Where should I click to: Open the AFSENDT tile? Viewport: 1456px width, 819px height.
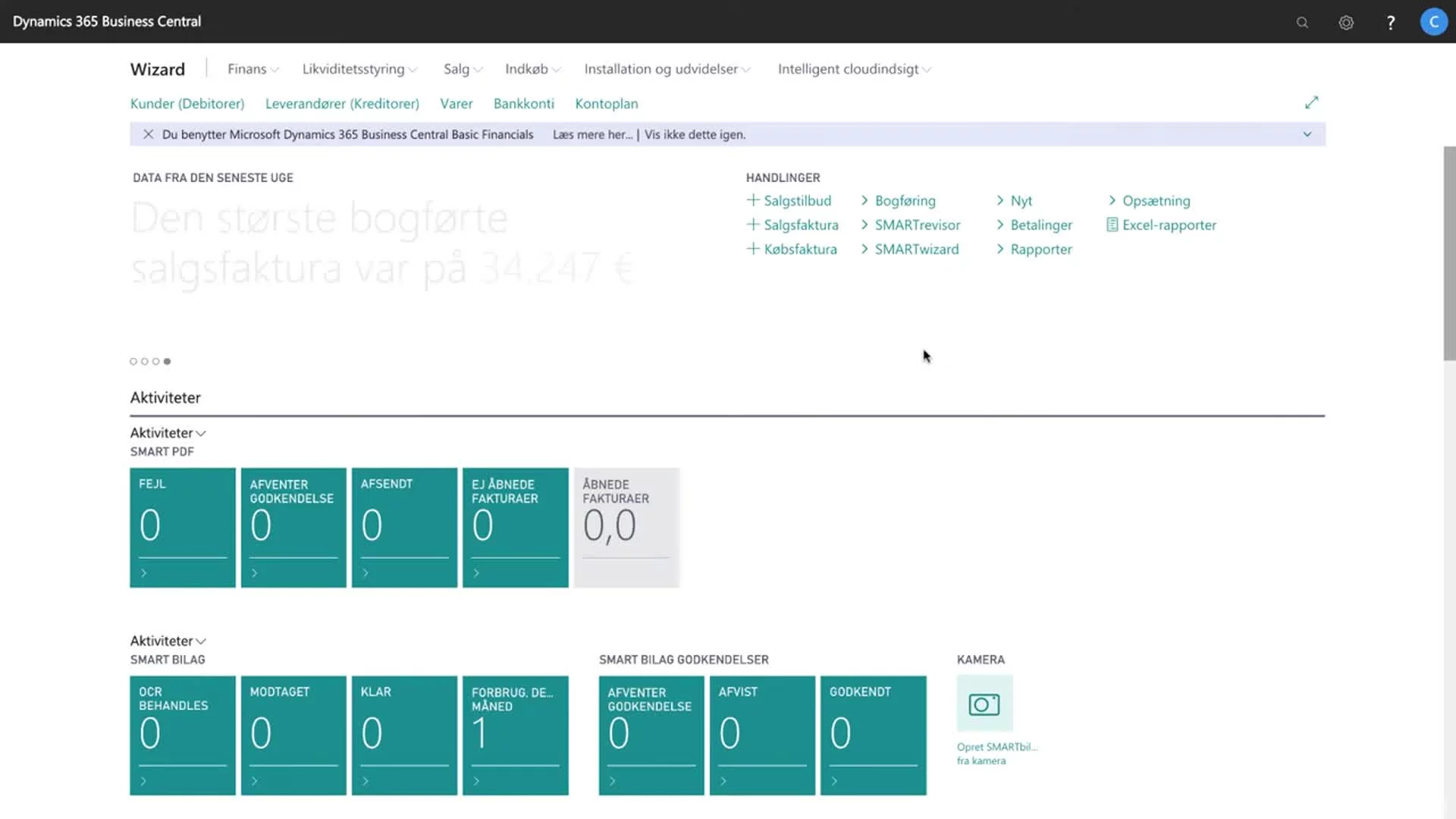pyautogui.click(x=404, y=528)
